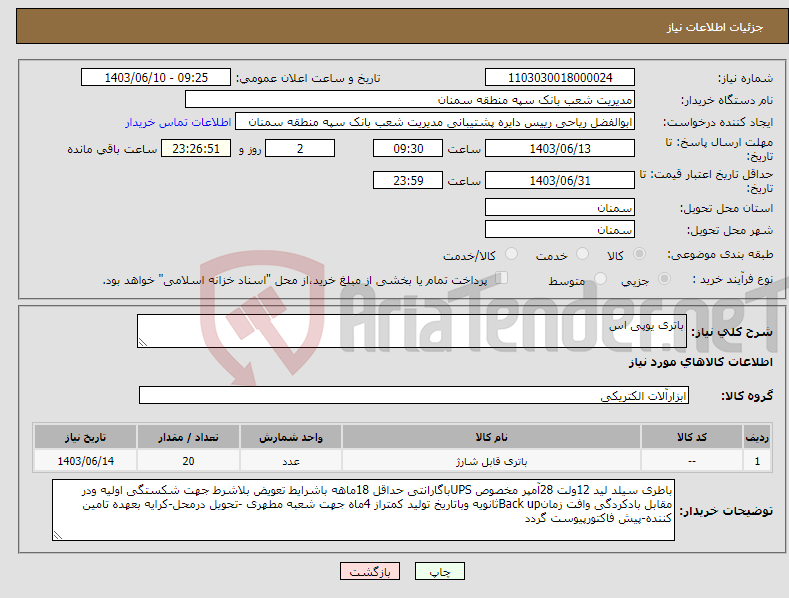Select the کالا radio button
789x598 pixels.
tap(639, 254)
